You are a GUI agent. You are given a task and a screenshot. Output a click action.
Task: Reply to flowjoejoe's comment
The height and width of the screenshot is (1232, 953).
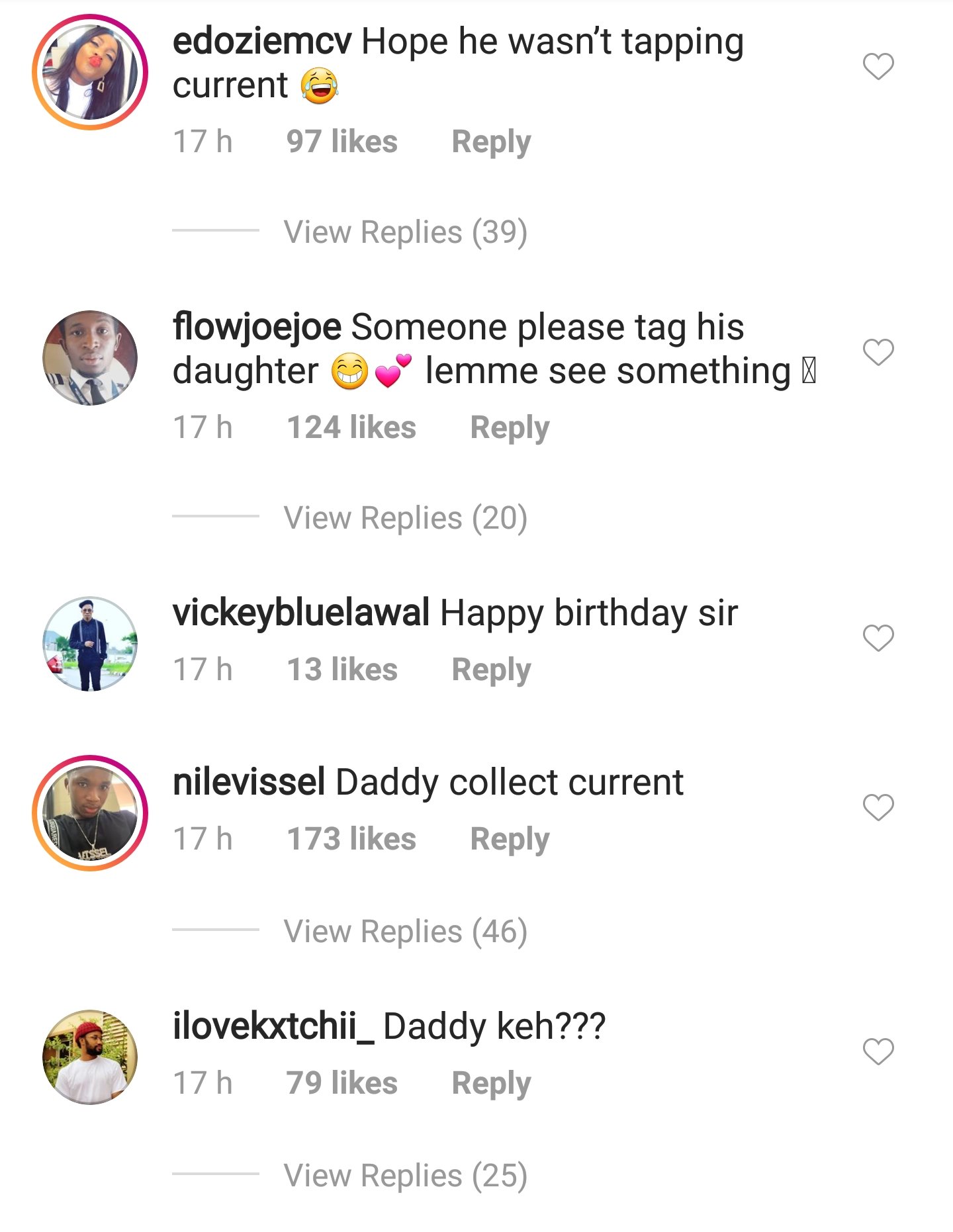pos(510,428)
